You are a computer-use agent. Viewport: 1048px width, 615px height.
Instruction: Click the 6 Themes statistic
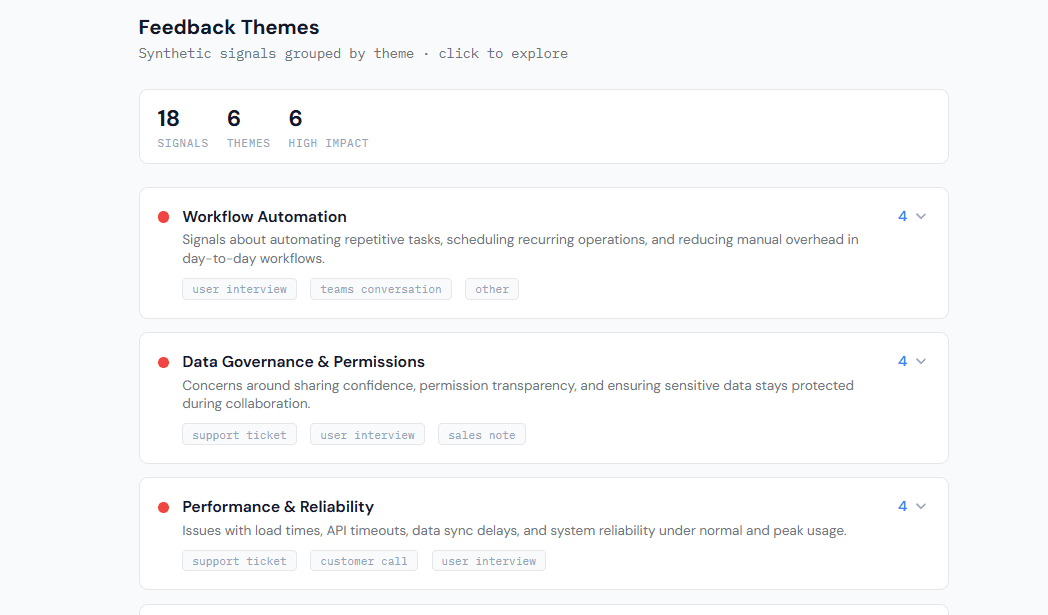pyautogui.click(x=248, y=128)
